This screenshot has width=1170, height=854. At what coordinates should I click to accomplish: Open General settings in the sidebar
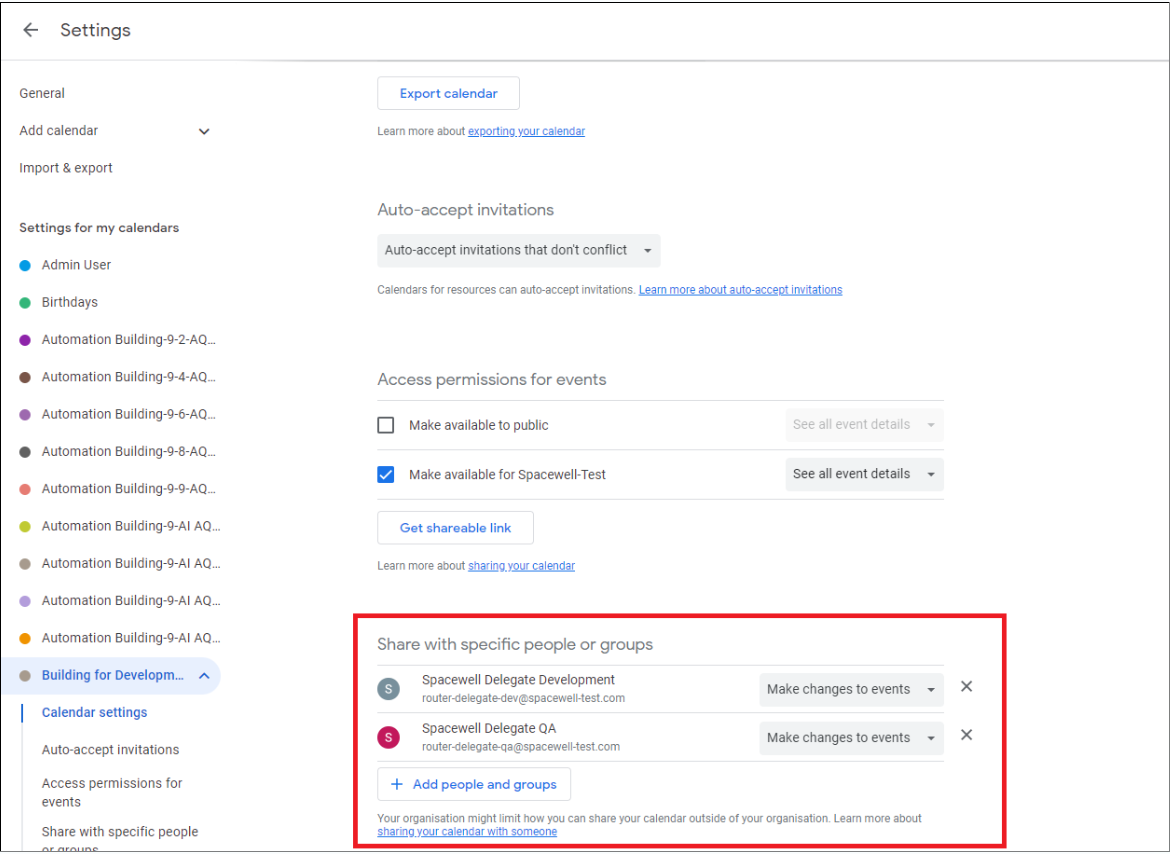pos(42,93)
